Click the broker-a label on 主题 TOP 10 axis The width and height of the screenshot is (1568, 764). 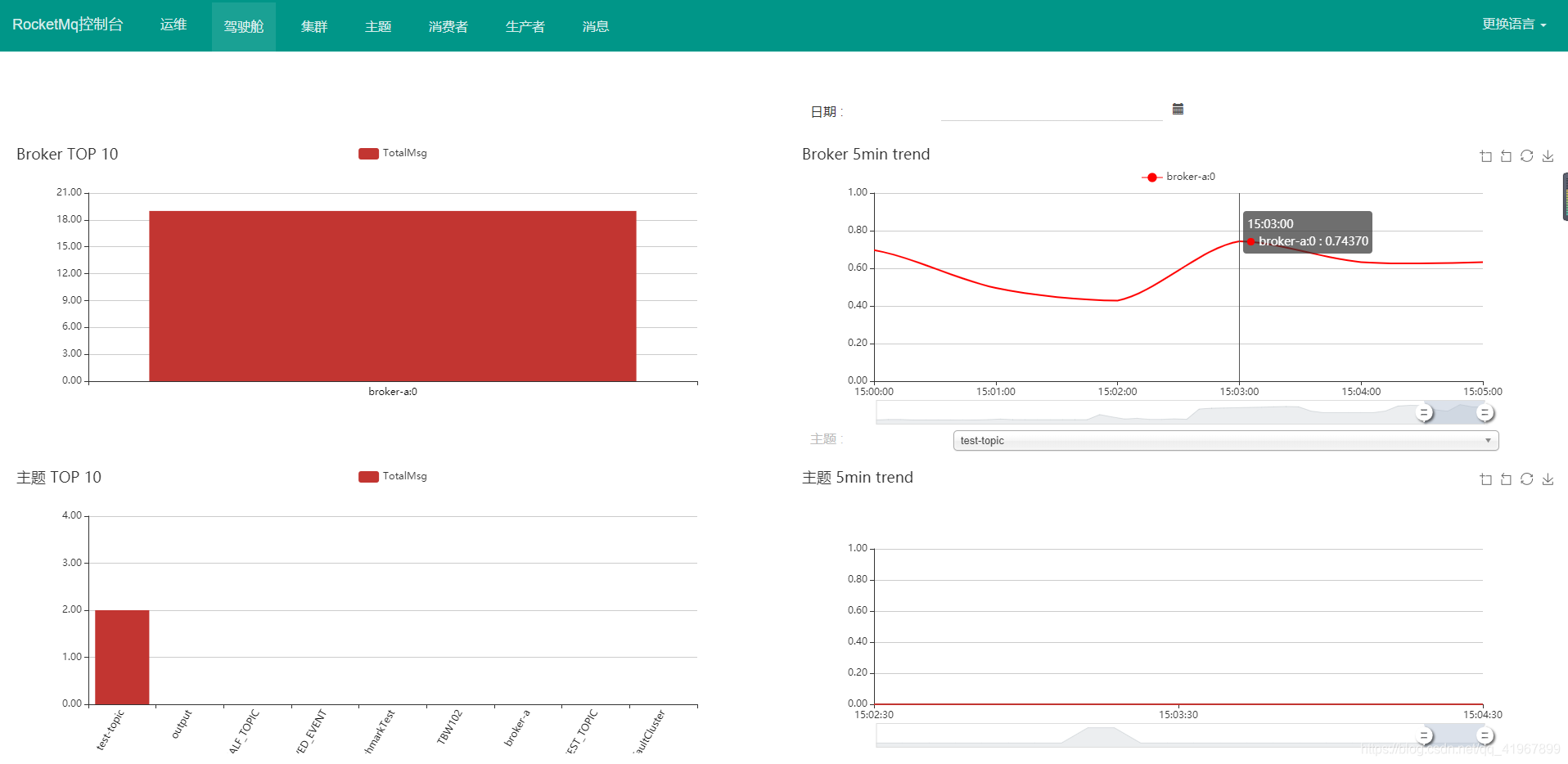[x=517, y=727]
